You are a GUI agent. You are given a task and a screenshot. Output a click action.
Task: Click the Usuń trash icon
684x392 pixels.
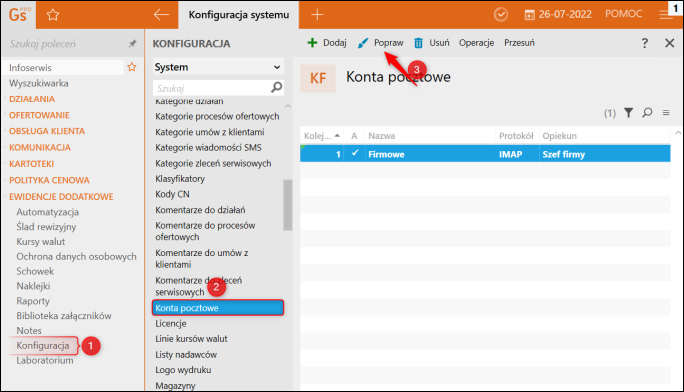click(x=418, y=43)
